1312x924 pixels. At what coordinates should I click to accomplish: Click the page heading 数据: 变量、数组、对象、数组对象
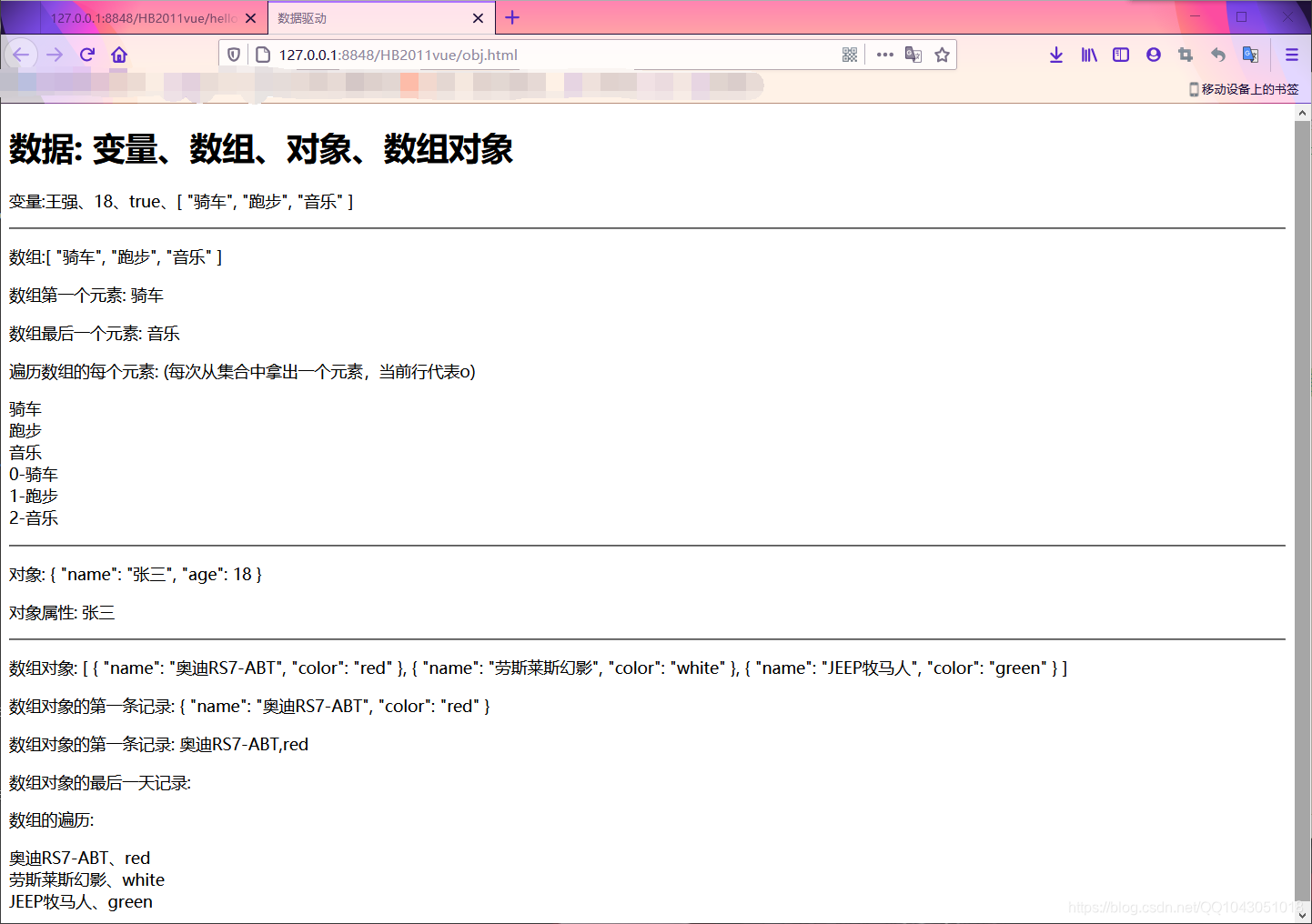[261, 149]
